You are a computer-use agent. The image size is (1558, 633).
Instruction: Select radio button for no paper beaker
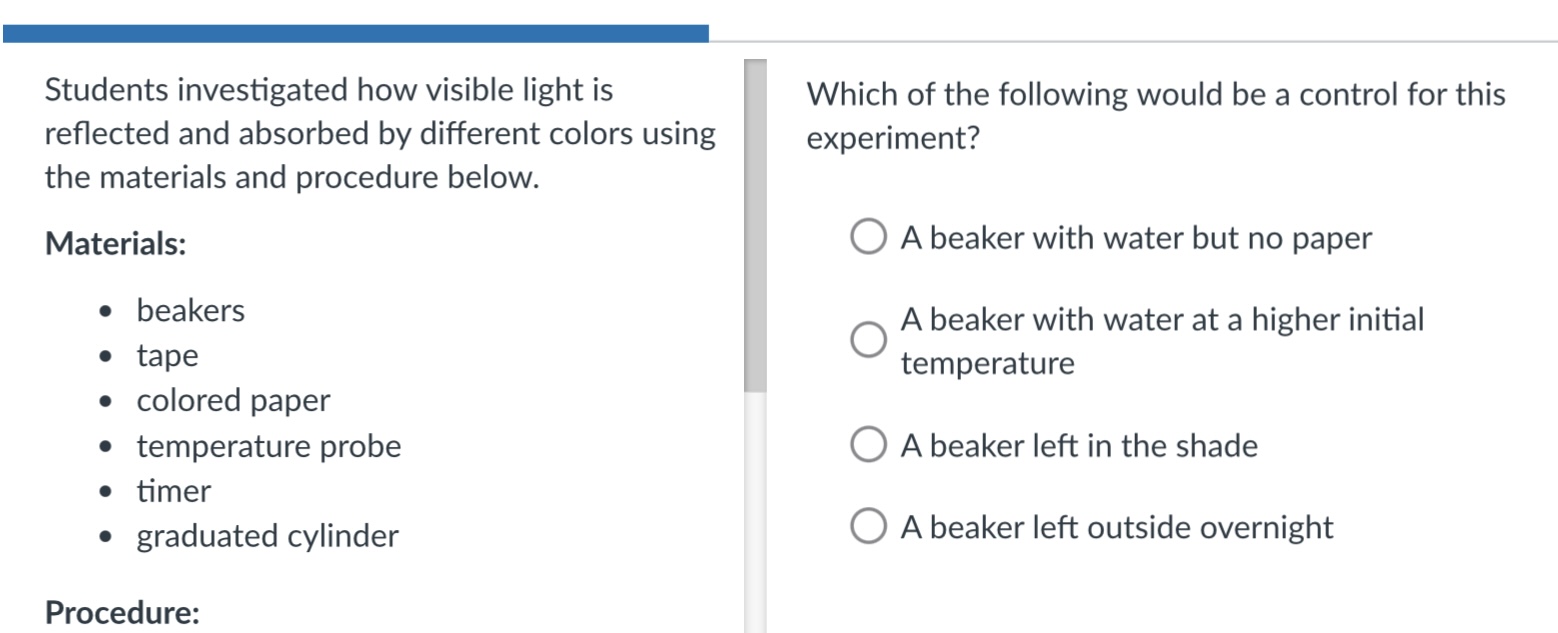click(867, 239)
